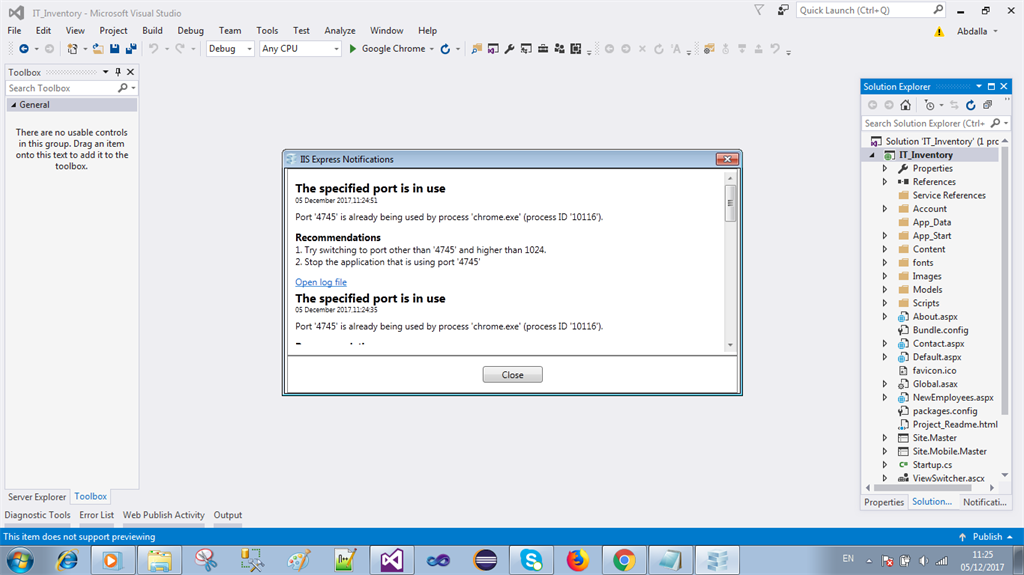
Task: Open the Debug configuration dropdown
Action: point(230,49)
